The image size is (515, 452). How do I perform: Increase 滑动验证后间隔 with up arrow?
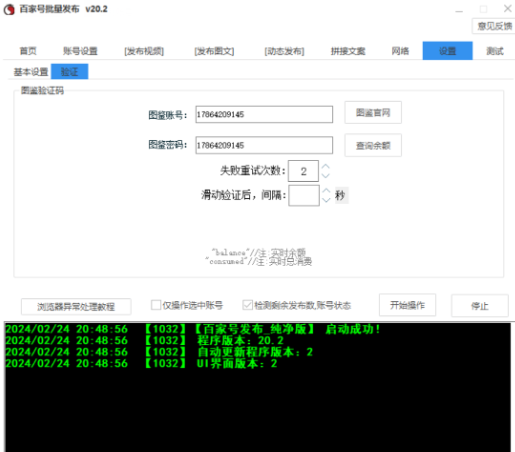[x=326, y=190]
